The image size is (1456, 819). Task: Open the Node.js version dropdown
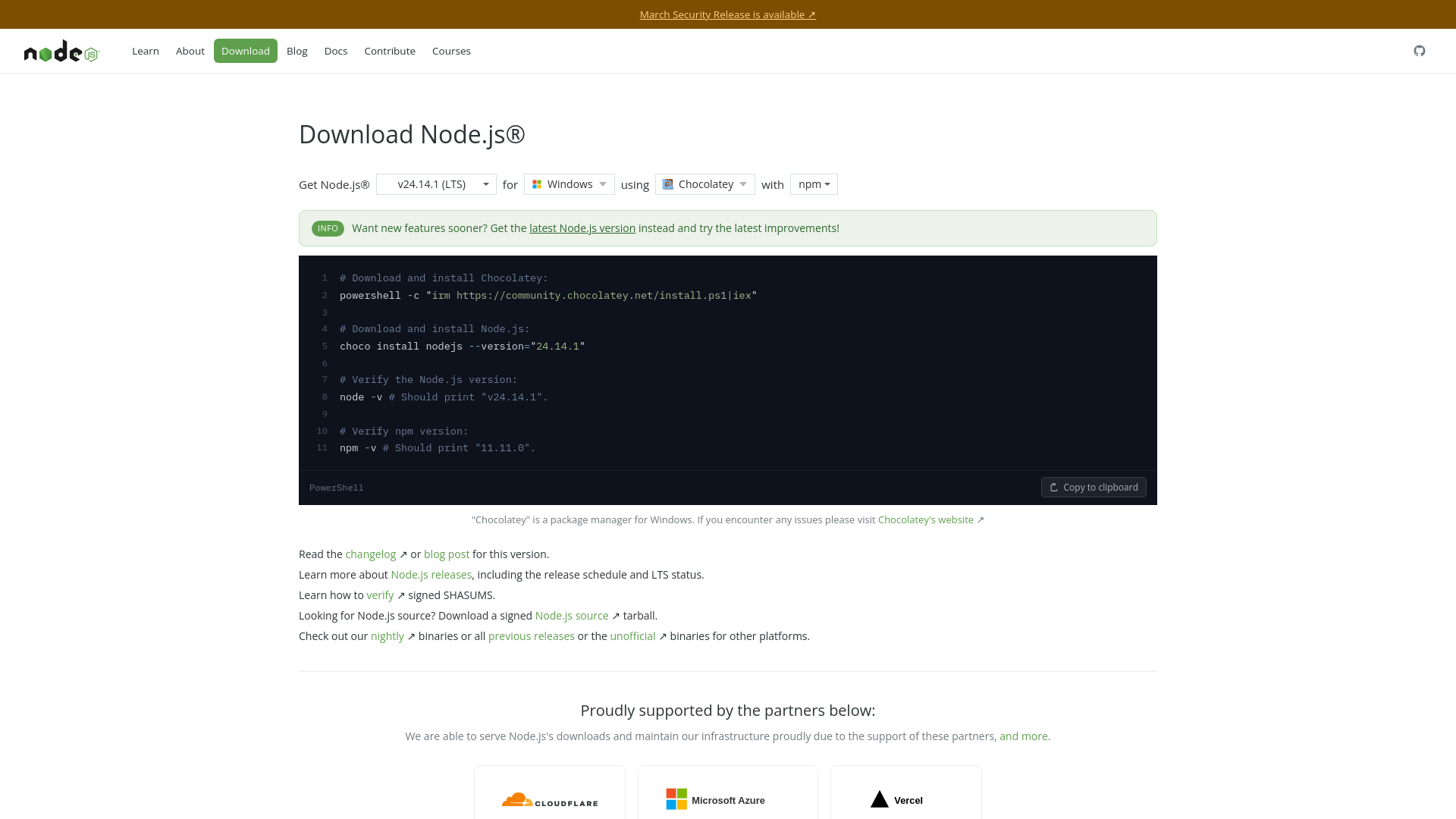point(436,184)
